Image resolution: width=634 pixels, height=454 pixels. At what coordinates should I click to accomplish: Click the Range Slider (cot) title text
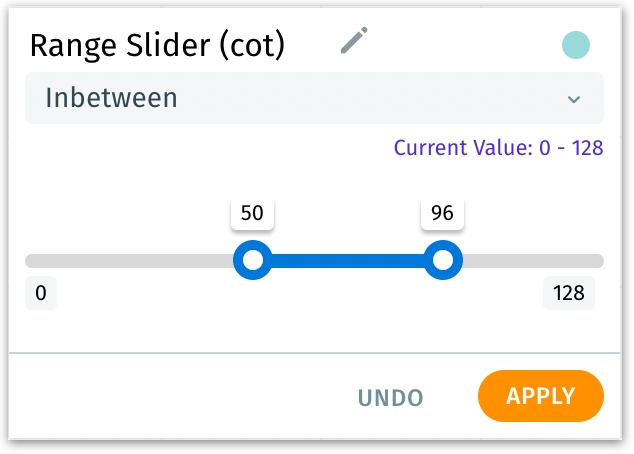click(x=157, y=45)
